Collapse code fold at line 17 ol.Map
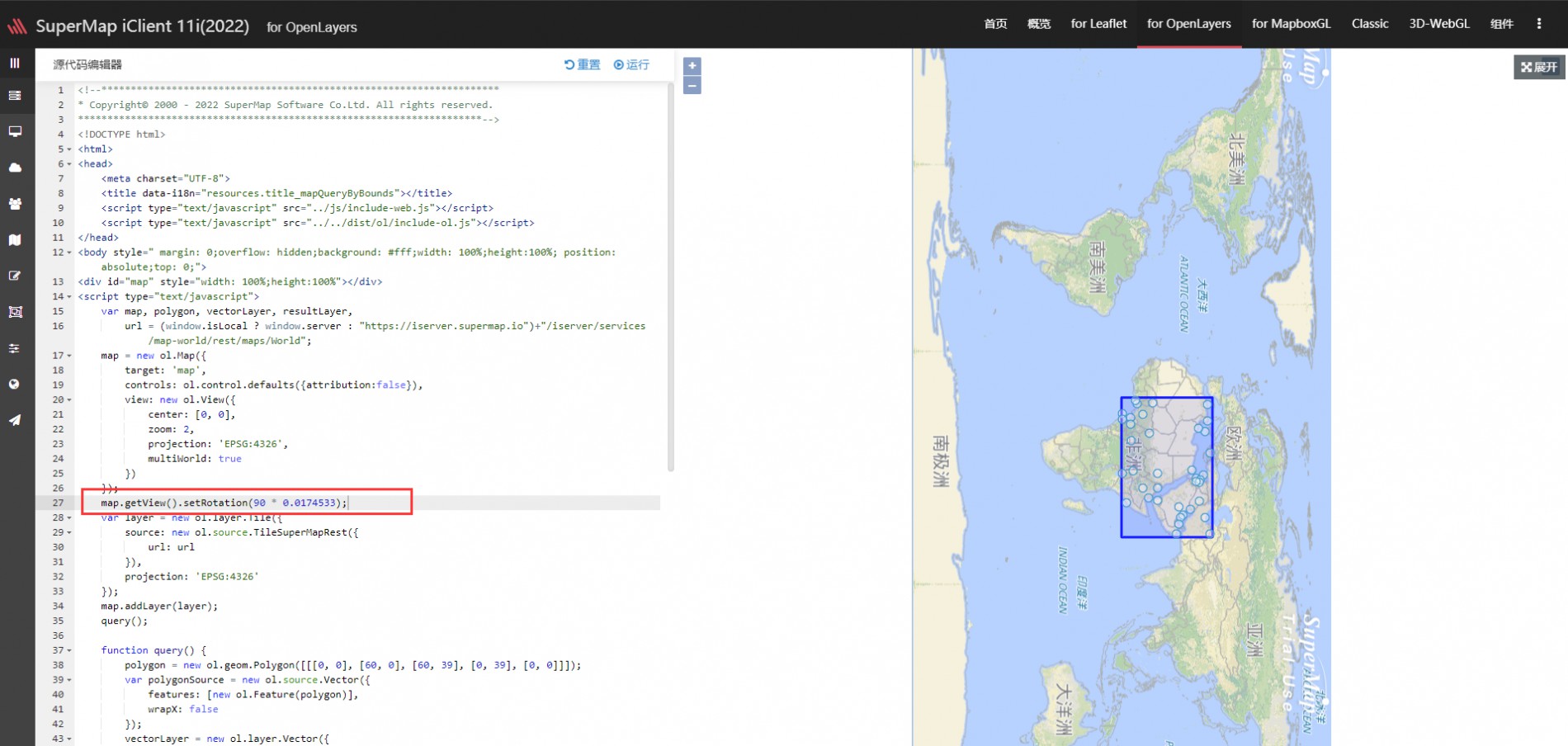The width and height of the screenshot is (1568, 746). tap(69, 356)
